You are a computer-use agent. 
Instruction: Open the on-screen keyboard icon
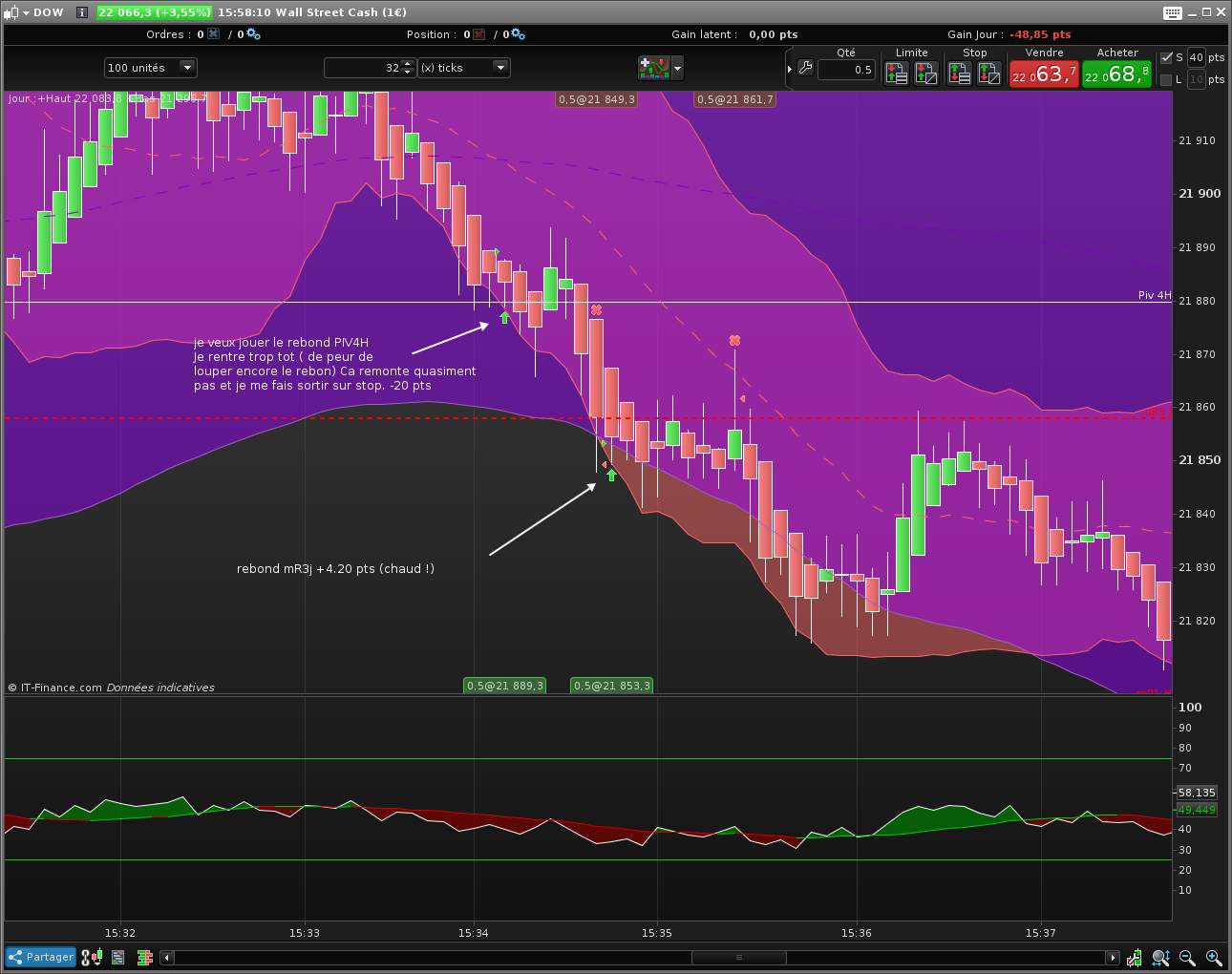pyautogui.click(x=1173, y=12)
